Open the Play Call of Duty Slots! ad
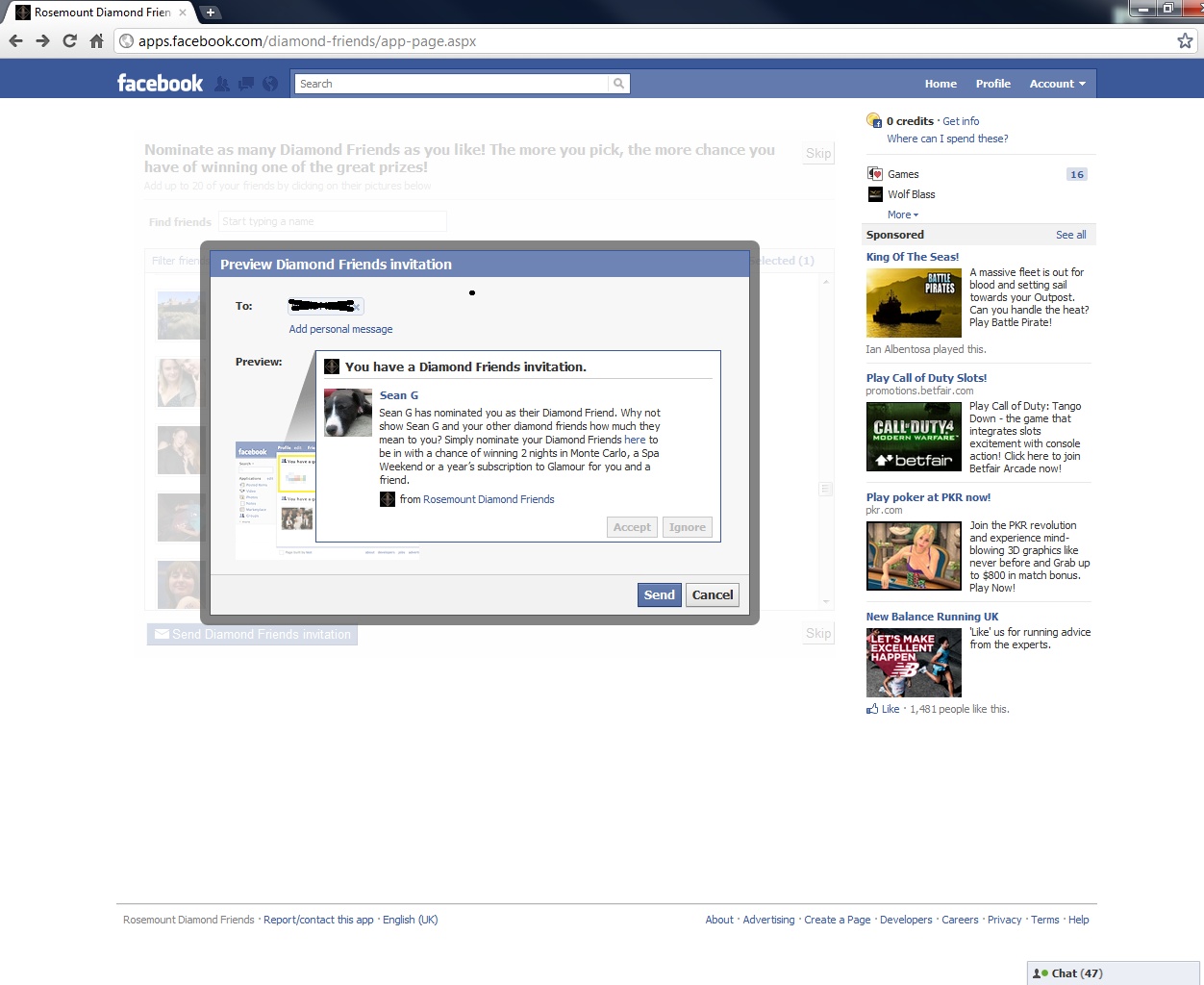This screenshot has height=985, width=1204. pos(926,378)
